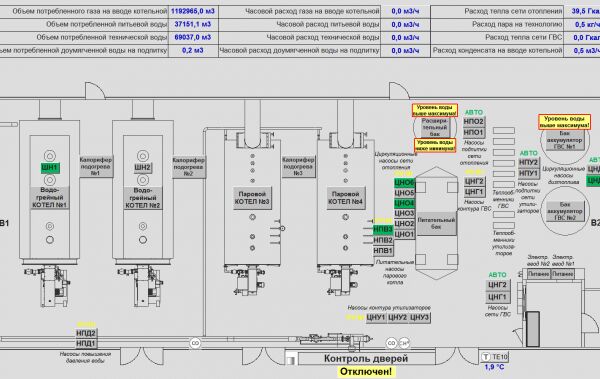Open the Контроль дверей panel
The image size is (600, 379).
pos(366,359)
